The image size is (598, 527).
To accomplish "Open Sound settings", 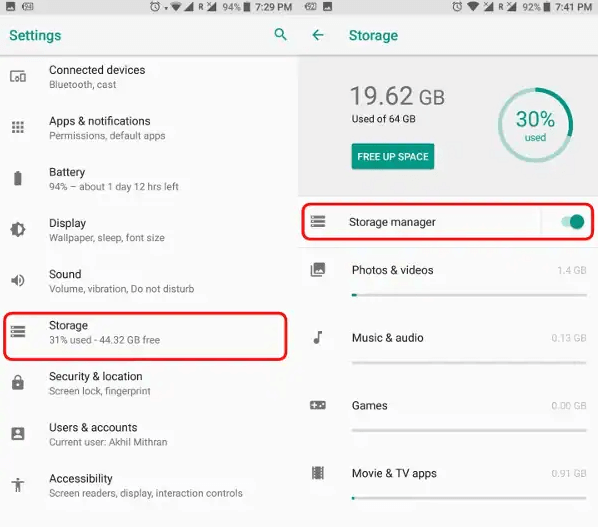I will (x=149, y=281).
